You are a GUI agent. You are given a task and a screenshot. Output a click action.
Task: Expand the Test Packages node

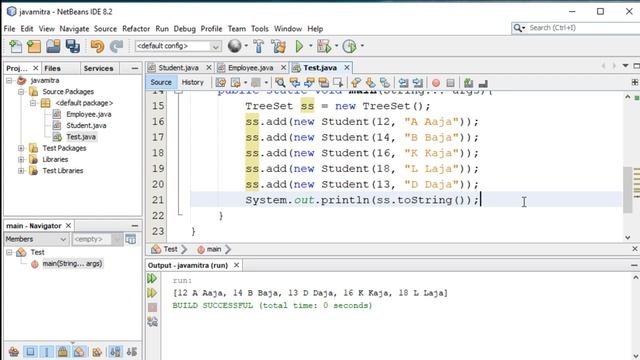pyautogui.click(x=21, y=148)
